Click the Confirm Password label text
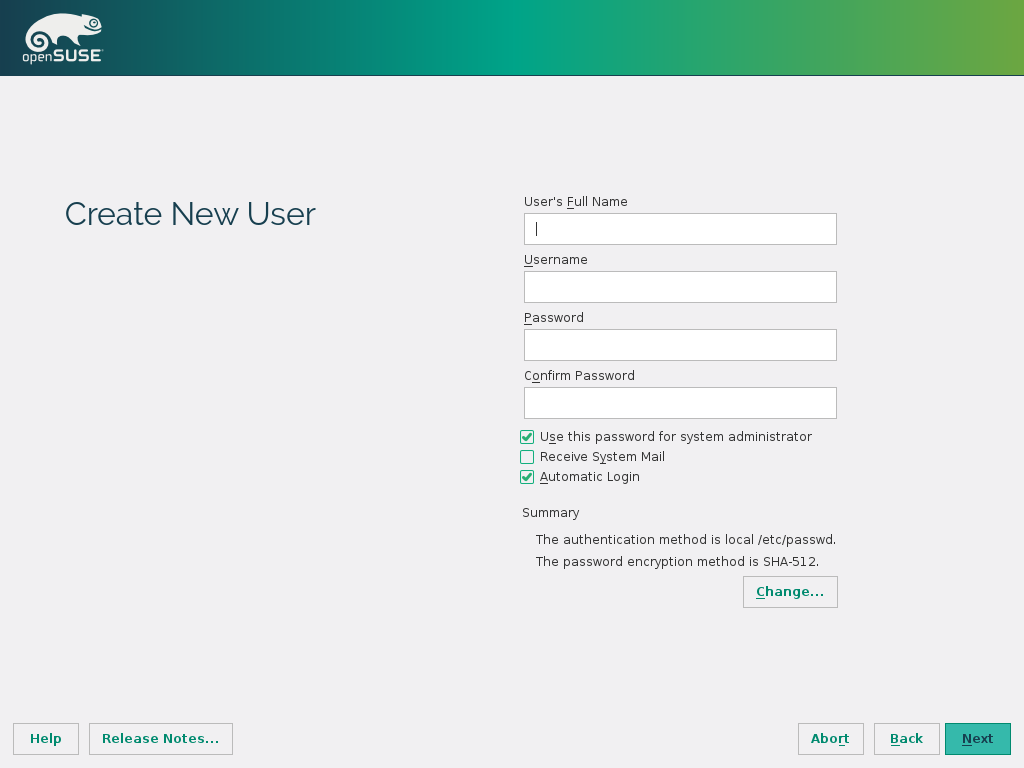Viewport: 1024px width, 768px height. click(x=579, y=376)
